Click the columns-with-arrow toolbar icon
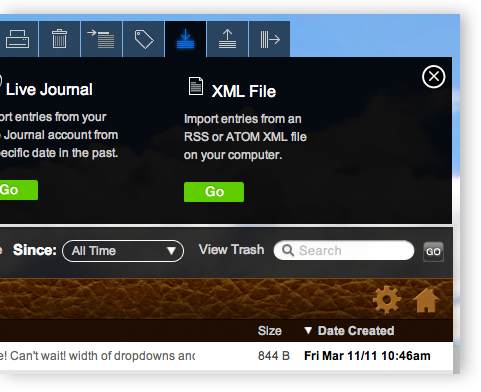This screenshot has height=392, width=481. click(x=269, y=39)
